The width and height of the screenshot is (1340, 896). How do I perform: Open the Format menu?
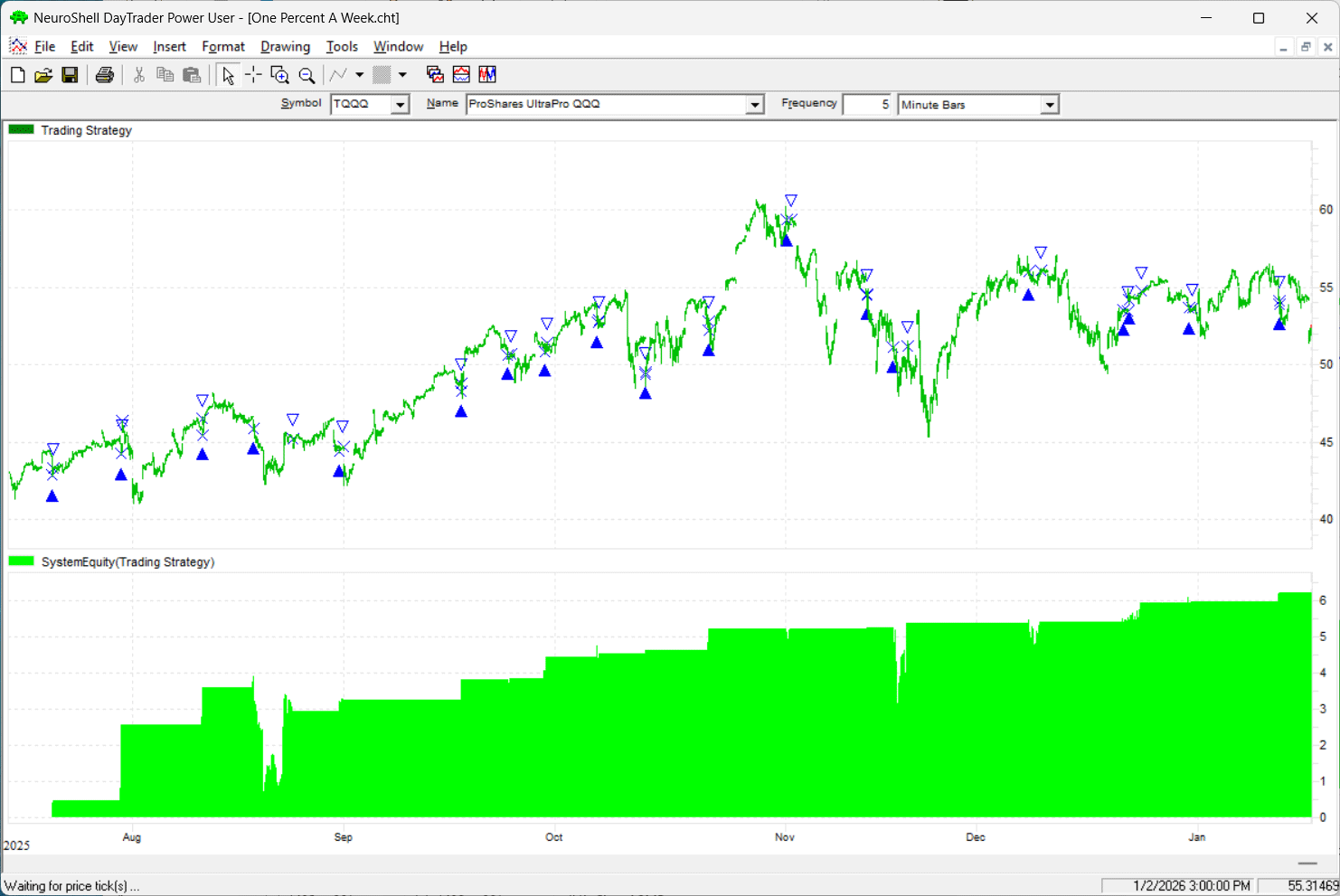coord(223,47)
